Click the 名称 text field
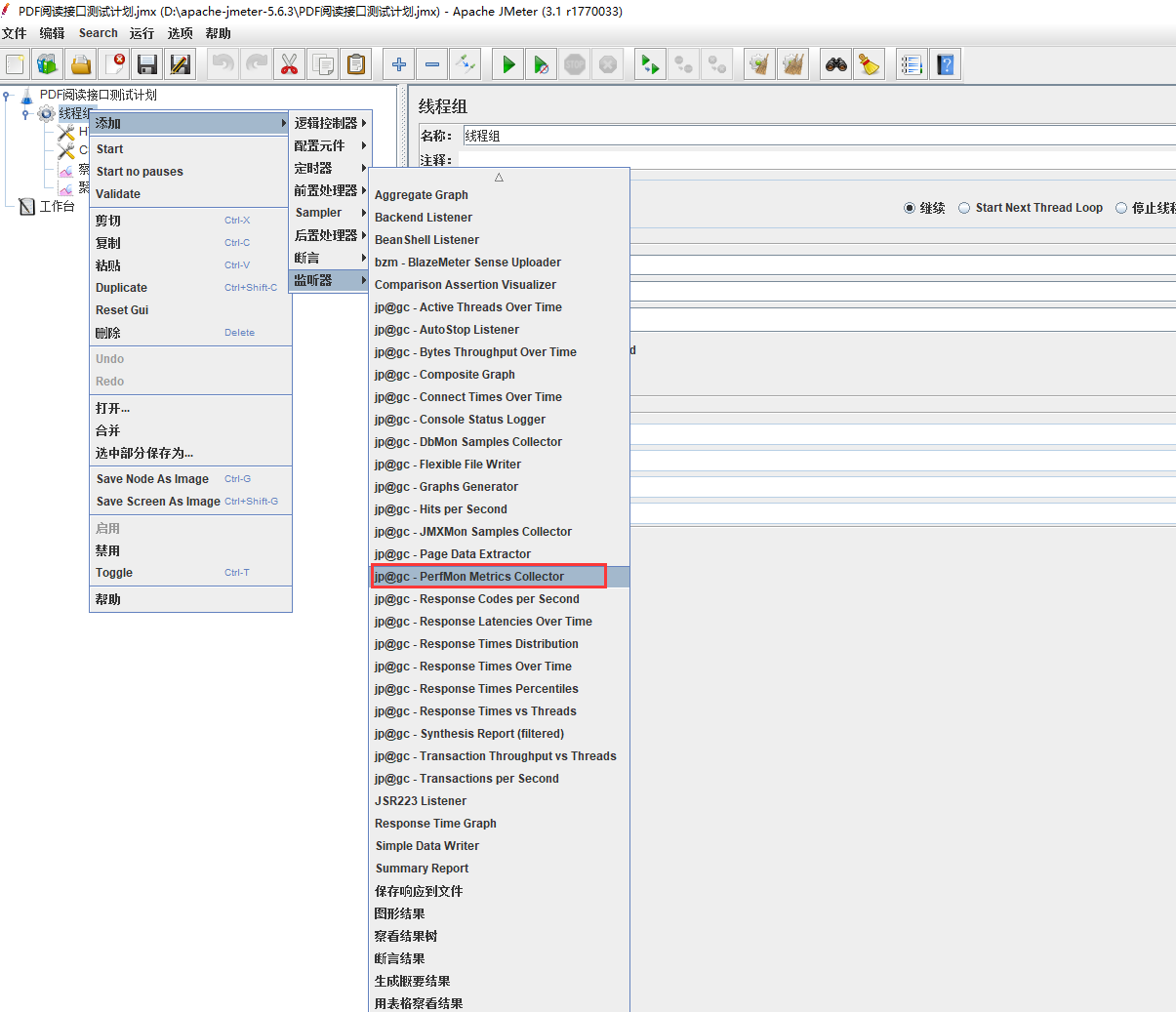Image resolution: width=1176 pixels, height=1012 pixels. pos(818,136)
